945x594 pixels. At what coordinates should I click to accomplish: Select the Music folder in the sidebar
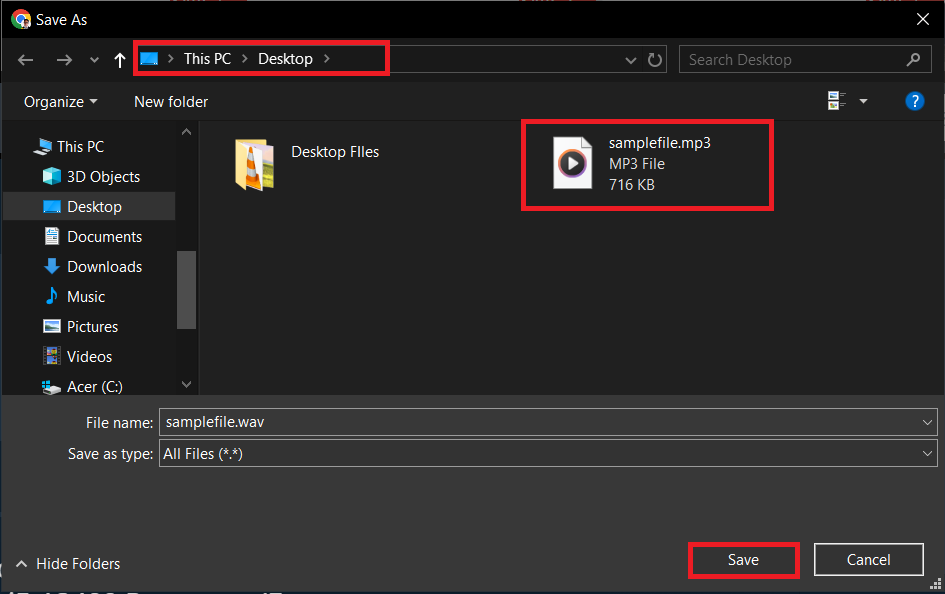[86, 296]
